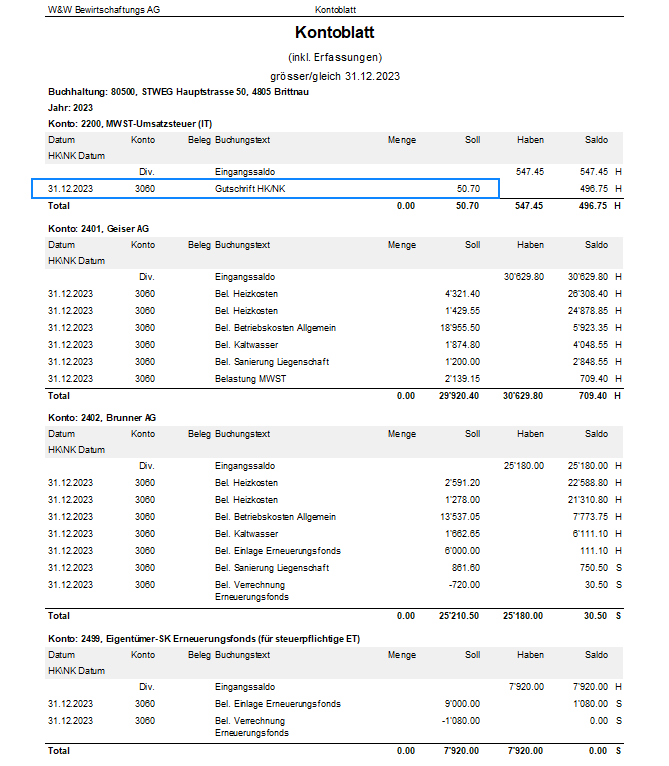Viewport: 669px width, 766px height.
Task: Click Soll amount 6'000.00
Action: (x=462, y=551)
